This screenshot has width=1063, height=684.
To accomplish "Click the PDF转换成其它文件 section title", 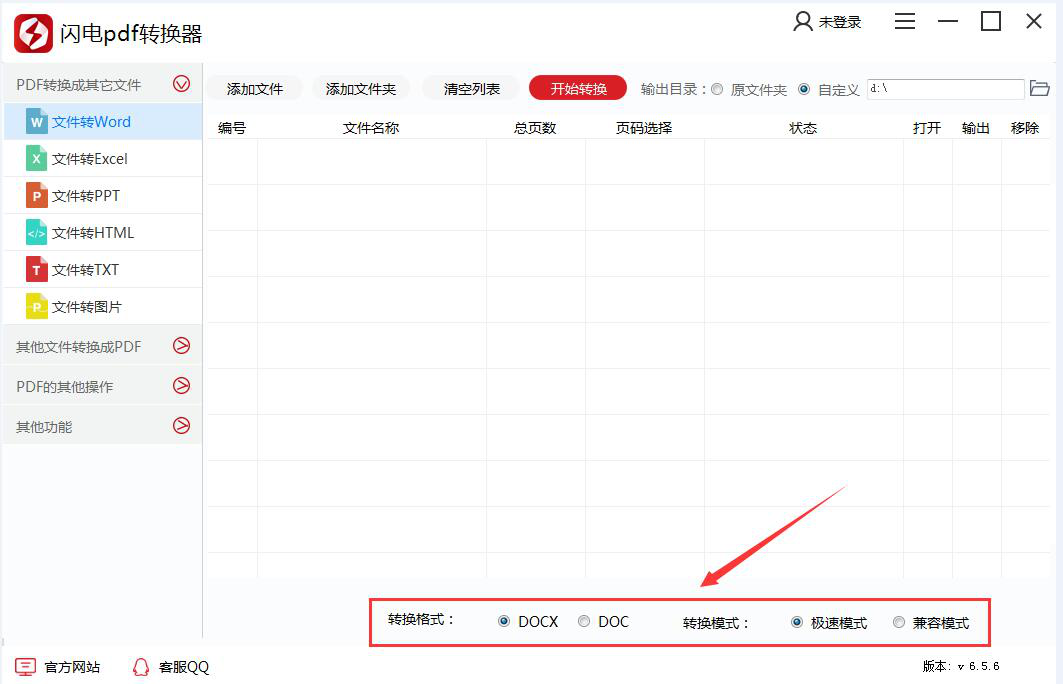I will tap(79, 85).
